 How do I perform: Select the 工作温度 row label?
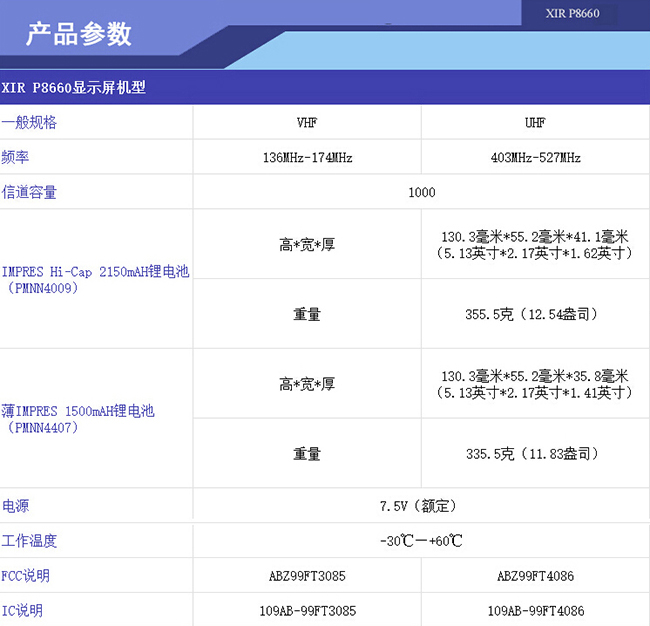coord(29,541)
